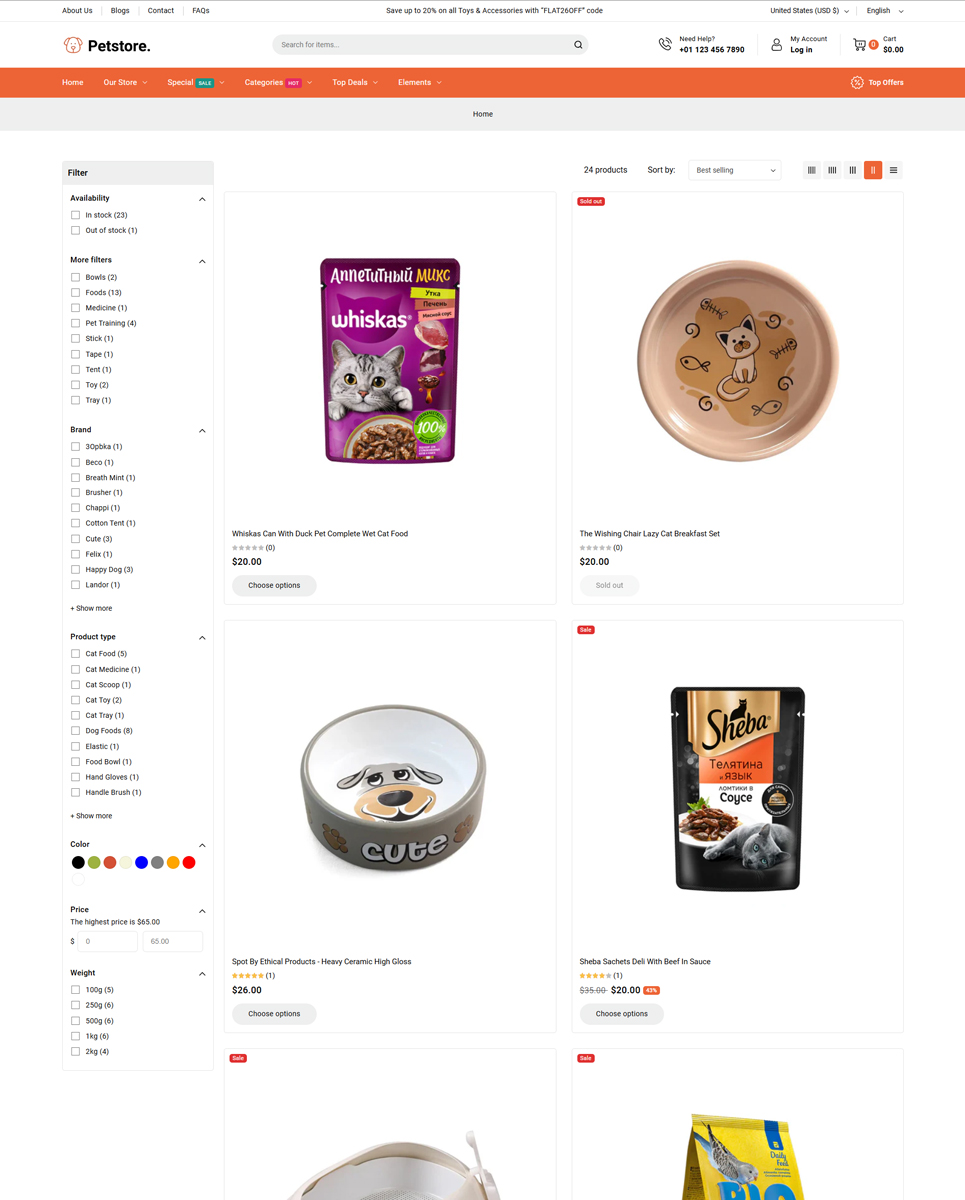Click the My Account user icon
This screenshot has height=1200, width=965.
[776, 44]
